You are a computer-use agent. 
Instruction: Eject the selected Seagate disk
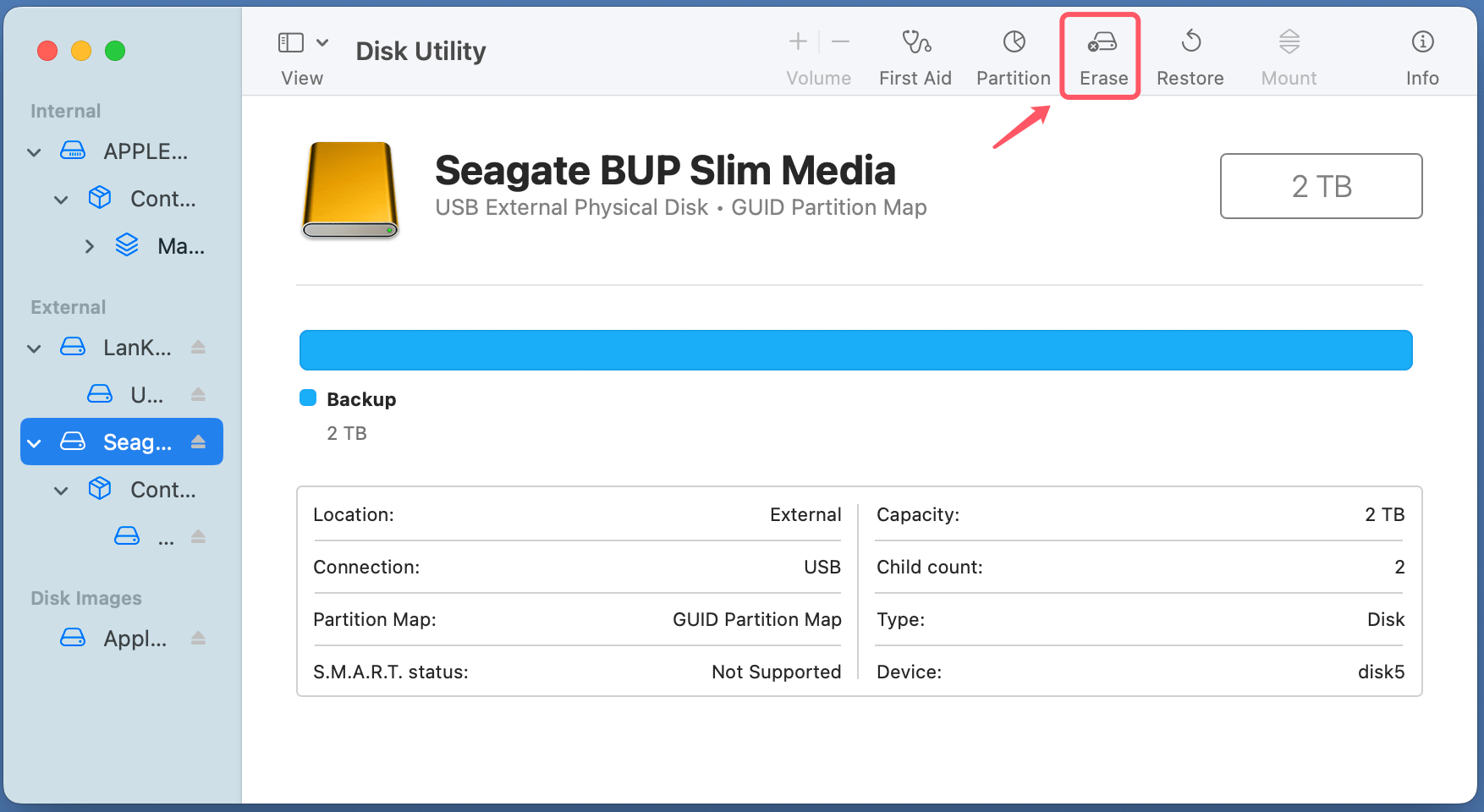(198, 441)
